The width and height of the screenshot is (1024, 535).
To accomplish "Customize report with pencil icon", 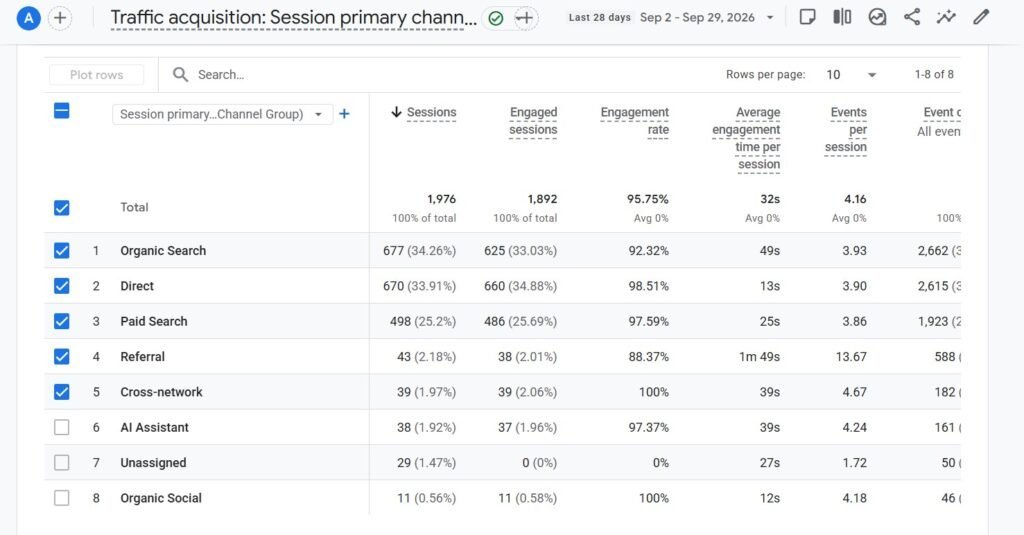I will (x=981, y=17).
